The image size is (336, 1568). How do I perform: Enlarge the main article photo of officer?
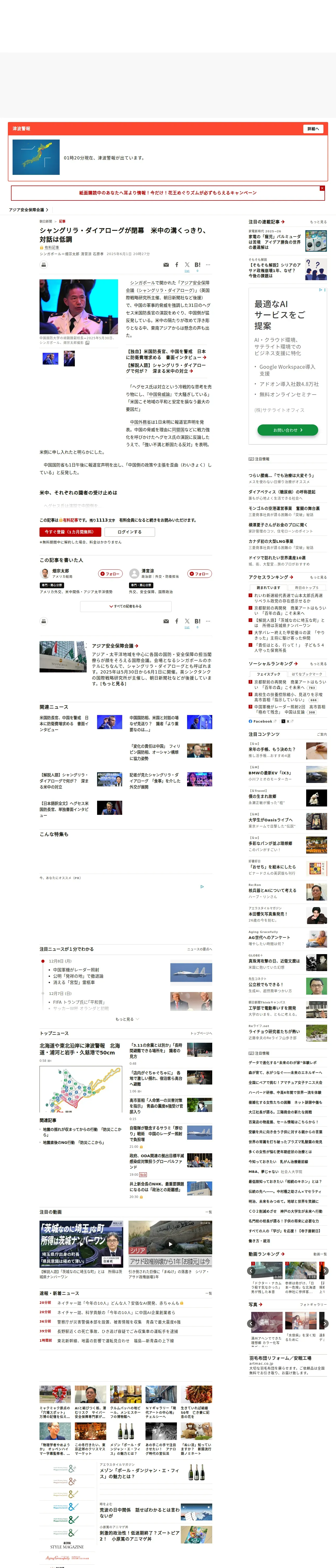point(79,307)
